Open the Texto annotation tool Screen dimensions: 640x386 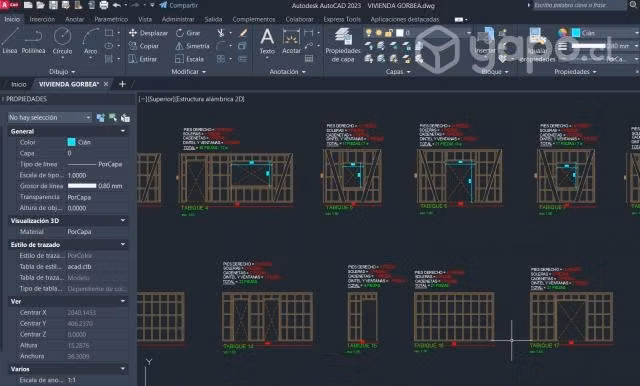(267, 41)
